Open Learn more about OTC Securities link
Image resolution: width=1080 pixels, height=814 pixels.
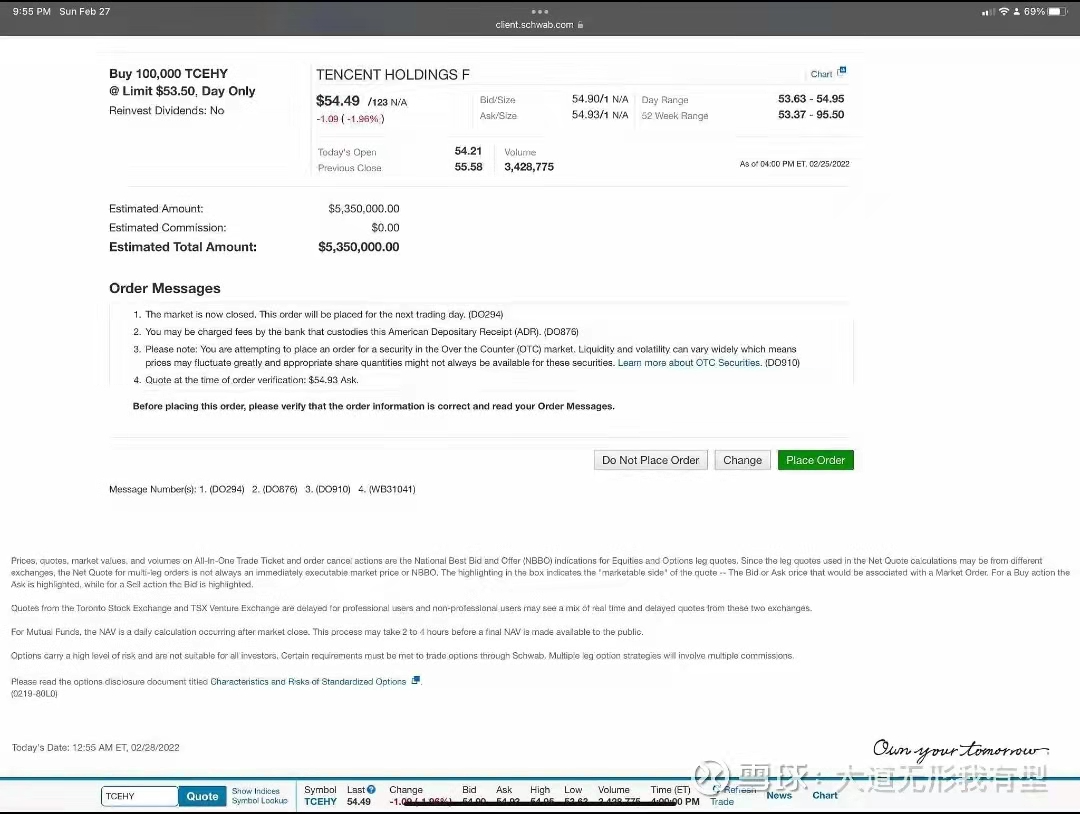pyautogui.click(x=689, y=363)
